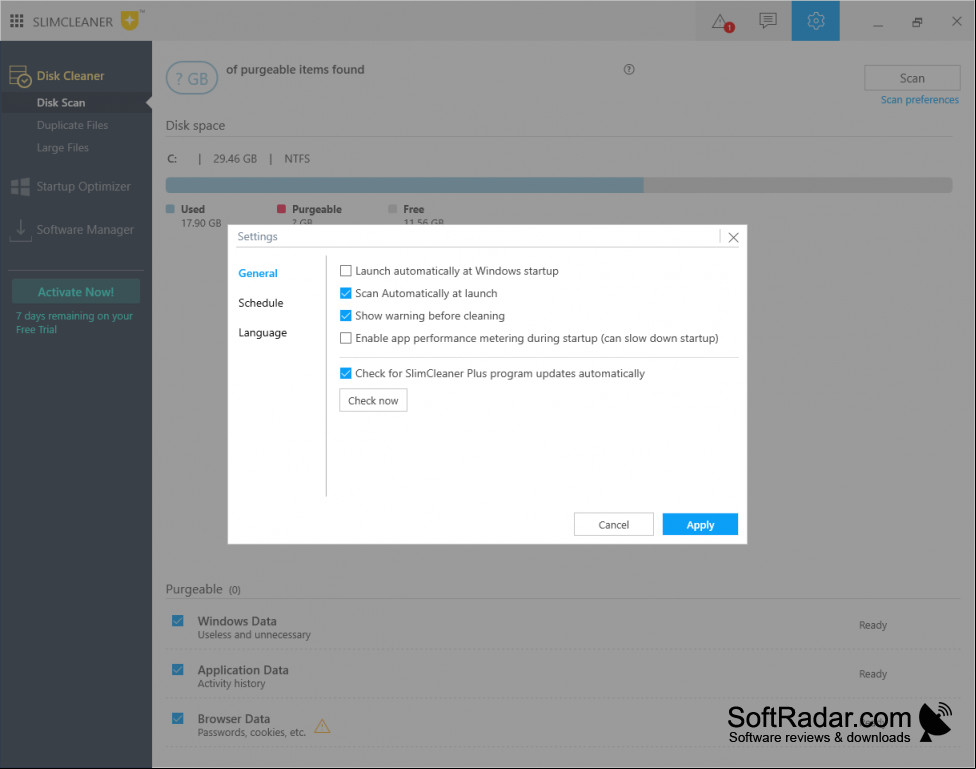The width and height of the screenshot is (976, 769).
Task: Click the 29.46 GB disk size text
Action: [235, 159]
